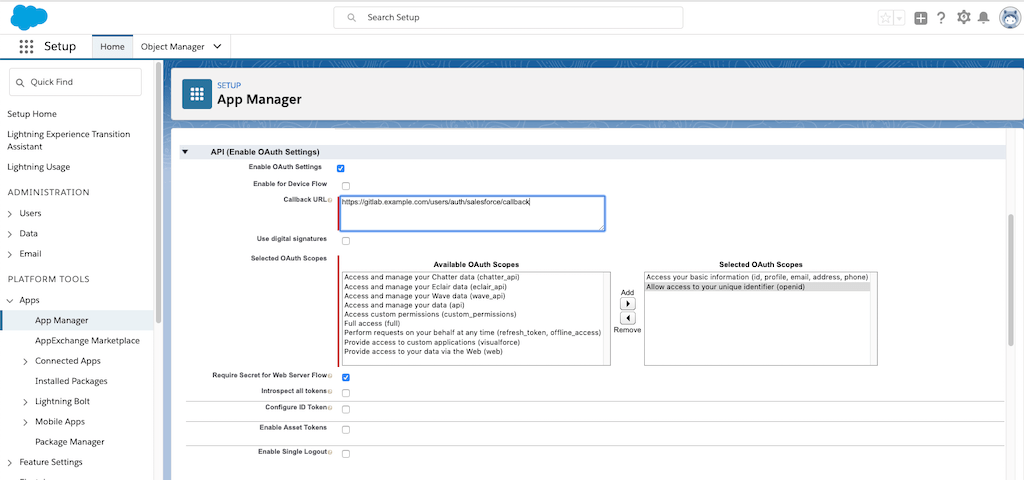Screen dimensions: 1024x480
Task: Click the Remove scope arrow button
Action: [x=628, y=318]
